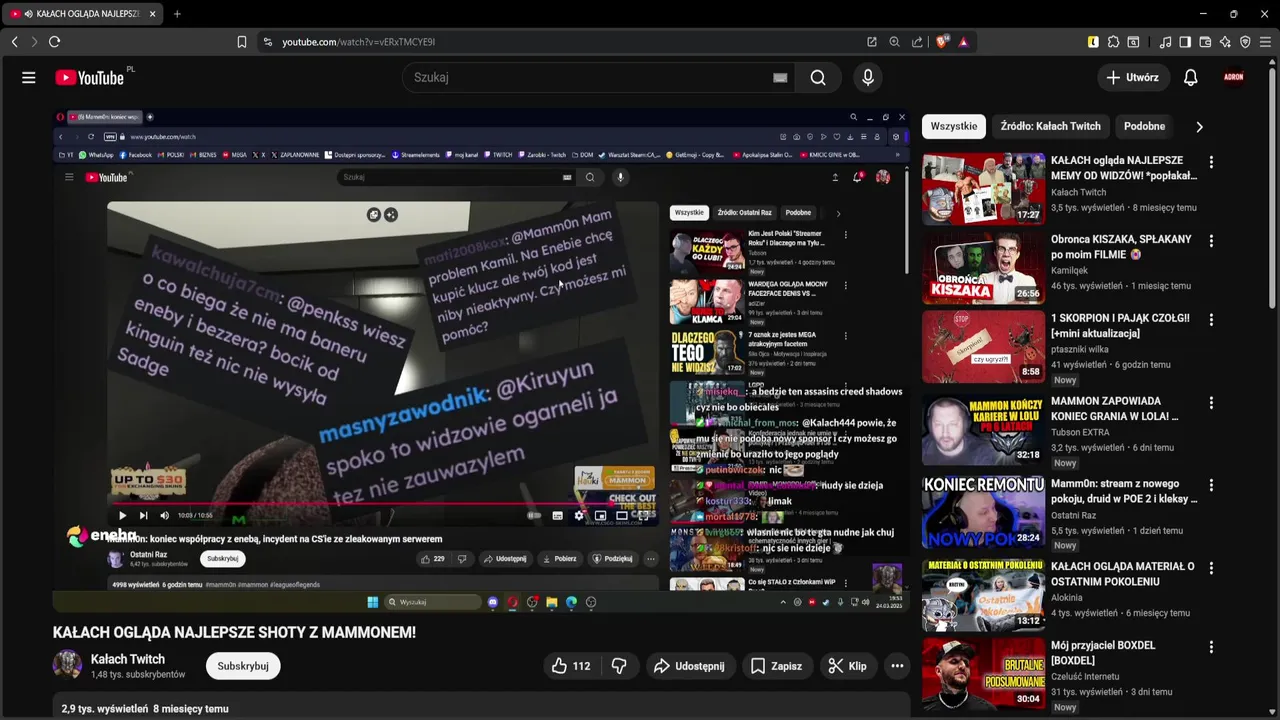Open the Brave Wallet icon
The image size is (1280, 720).
(1205, 42)
